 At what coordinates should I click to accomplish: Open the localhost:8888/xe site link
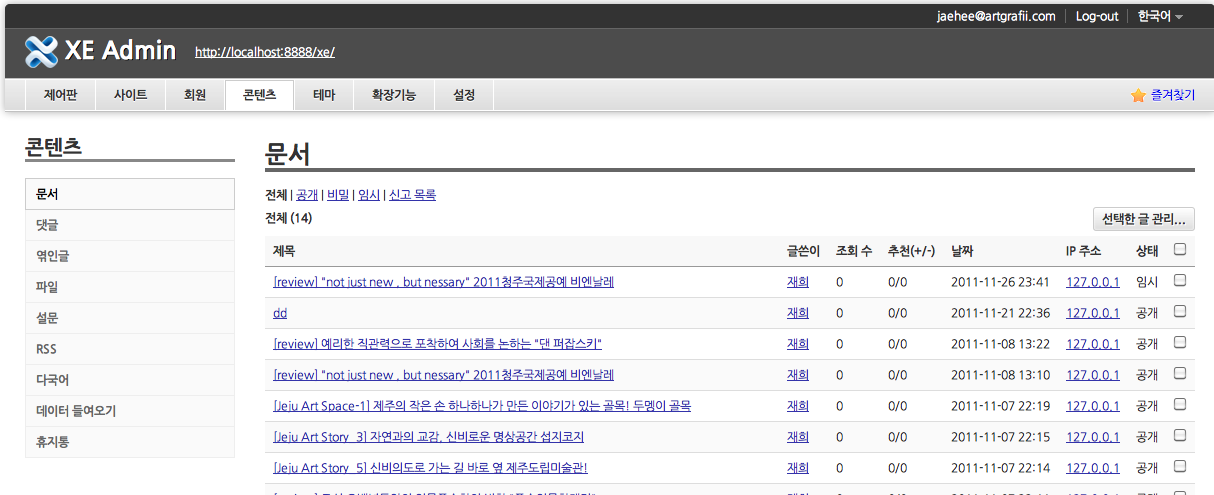click(x=264, y=52)
